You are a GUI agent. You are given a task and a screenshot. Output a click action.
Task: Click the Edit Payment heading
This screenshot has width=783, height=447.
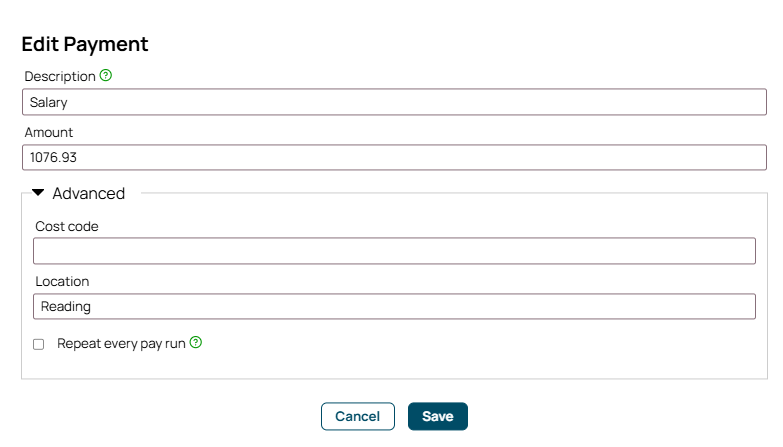click(x=85, y=44)
